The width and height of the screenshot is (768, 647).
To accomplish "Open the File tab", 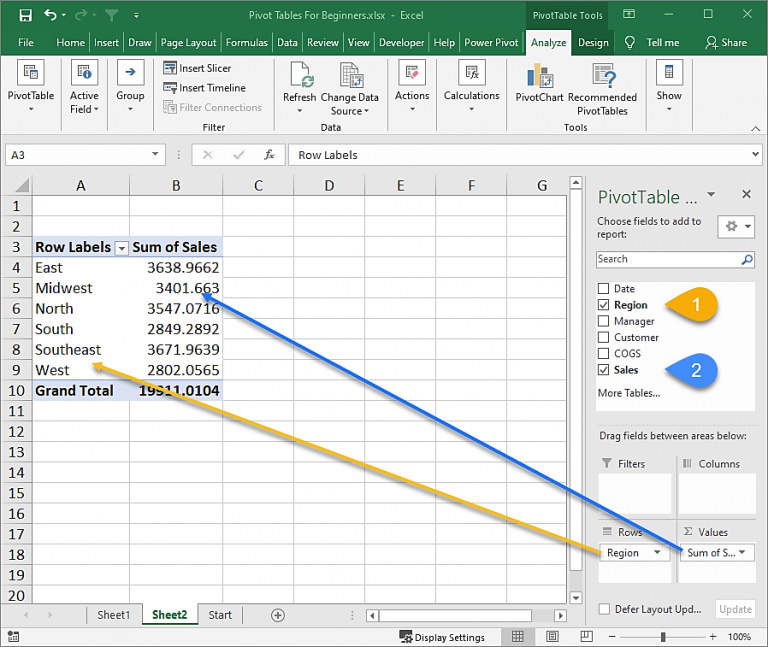I will click(25, 43).
